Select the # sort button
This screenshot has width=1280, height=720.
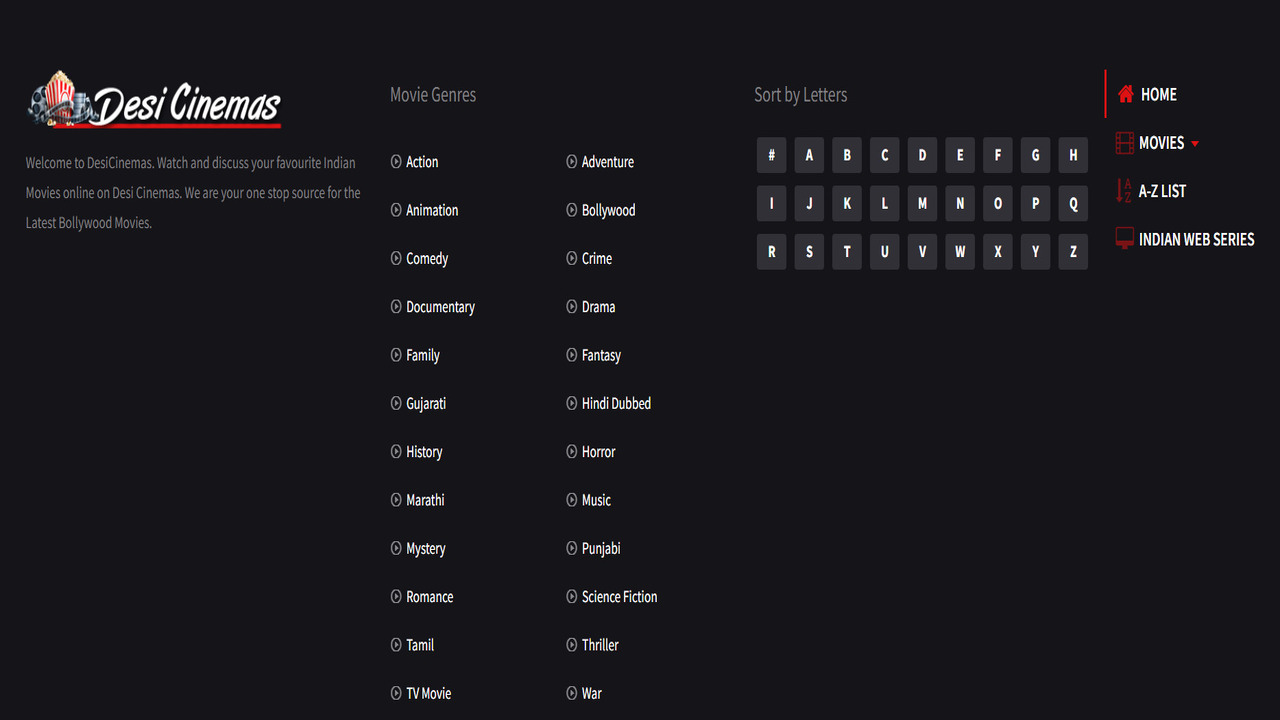(x=771, y=155)
